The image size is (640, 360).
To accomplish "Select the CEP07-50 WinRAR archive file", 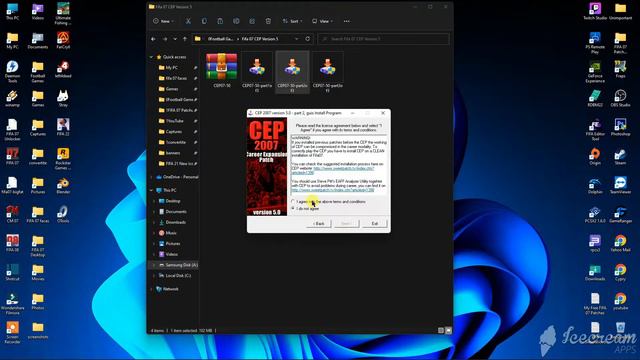I will (x=222, y=71).
